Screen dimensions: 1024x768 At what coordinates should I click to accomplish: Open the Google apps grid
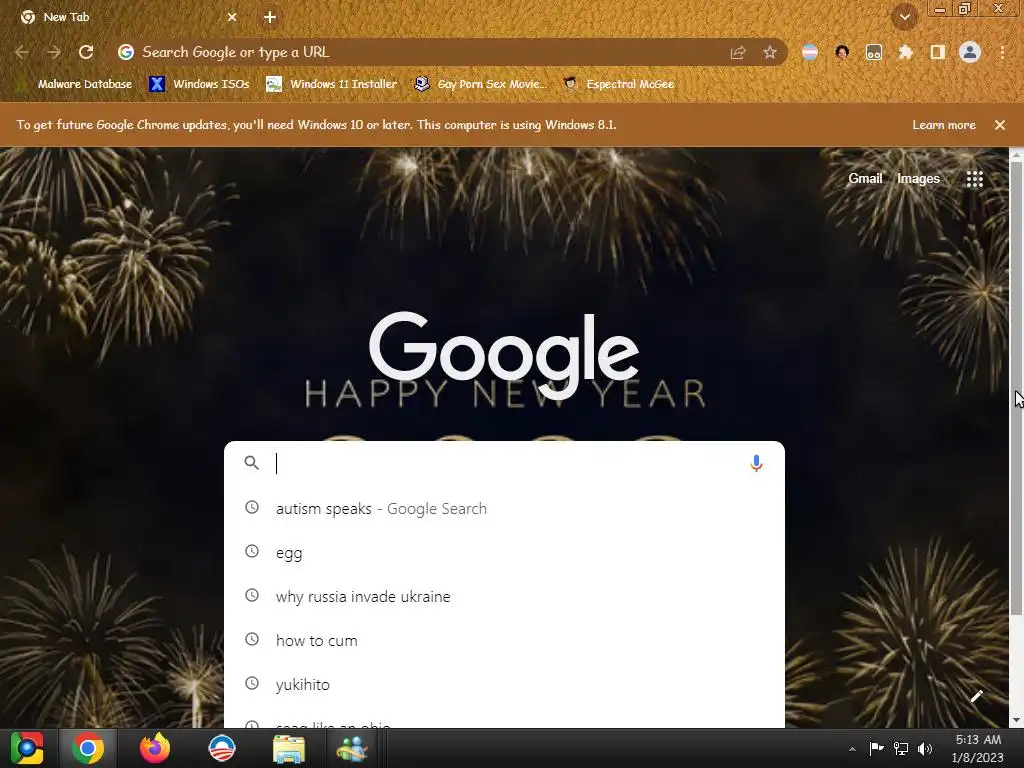click(974, 179)
